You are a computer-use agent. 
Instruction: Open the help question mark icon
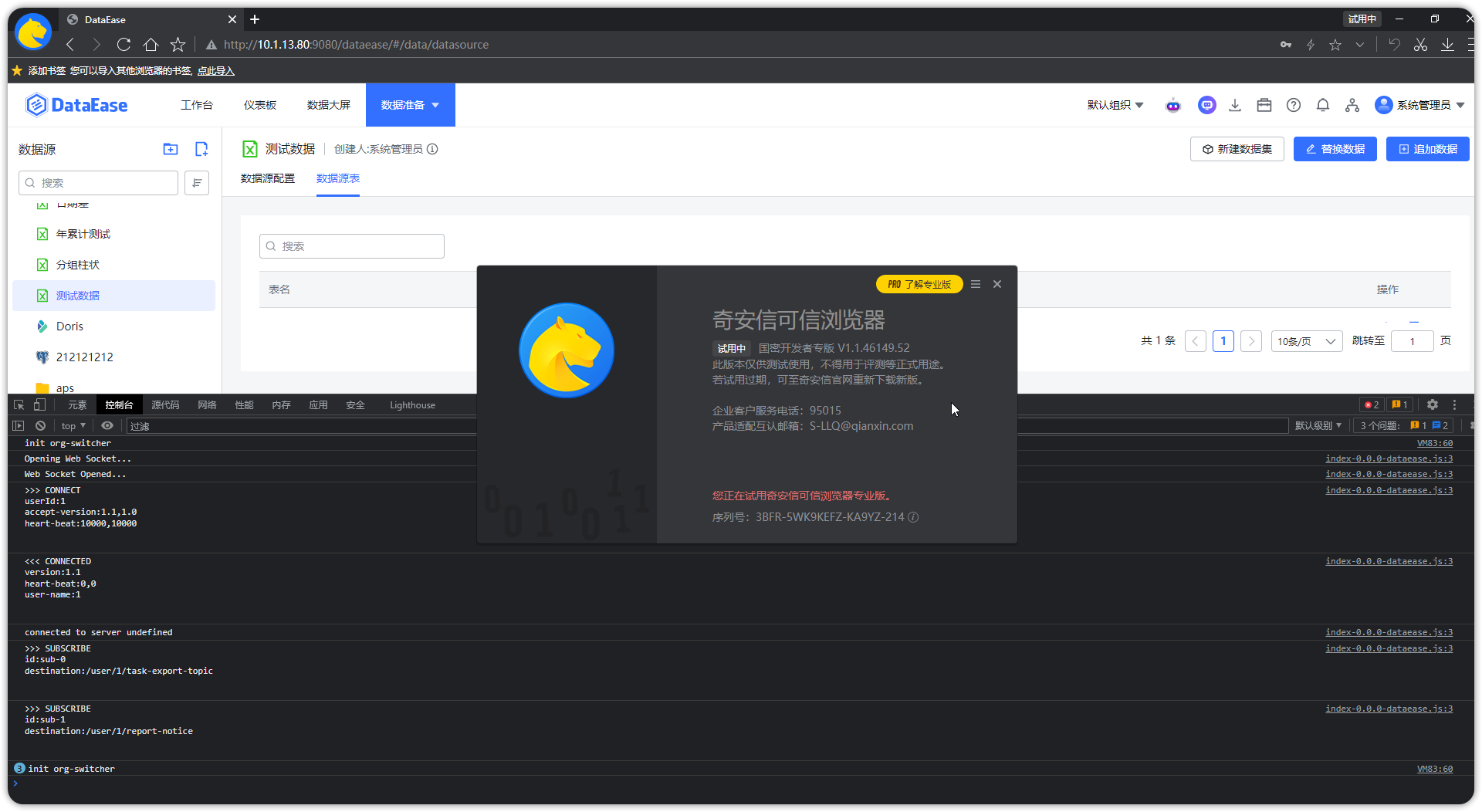tap(1293, 105)
